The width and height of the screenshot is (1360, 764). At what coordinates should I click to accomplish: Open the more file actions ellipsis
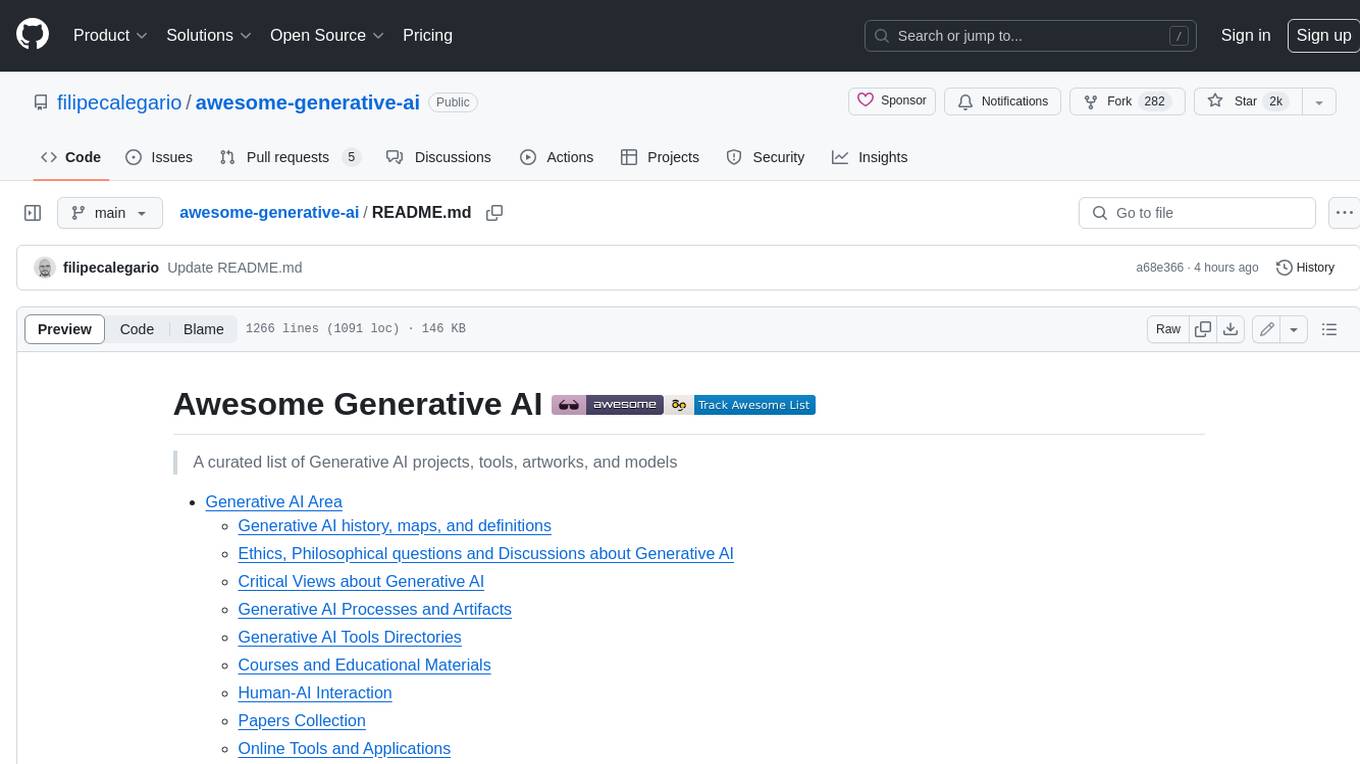click(x=1344, y=213)
